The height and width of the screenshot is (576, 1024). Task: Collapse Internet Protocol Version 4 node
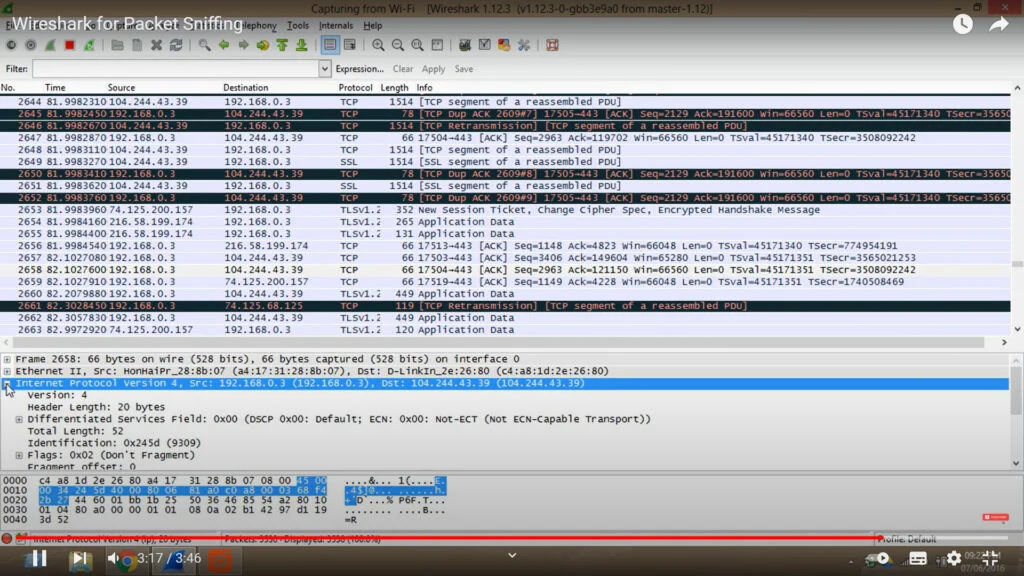click(x=7, y=383)
